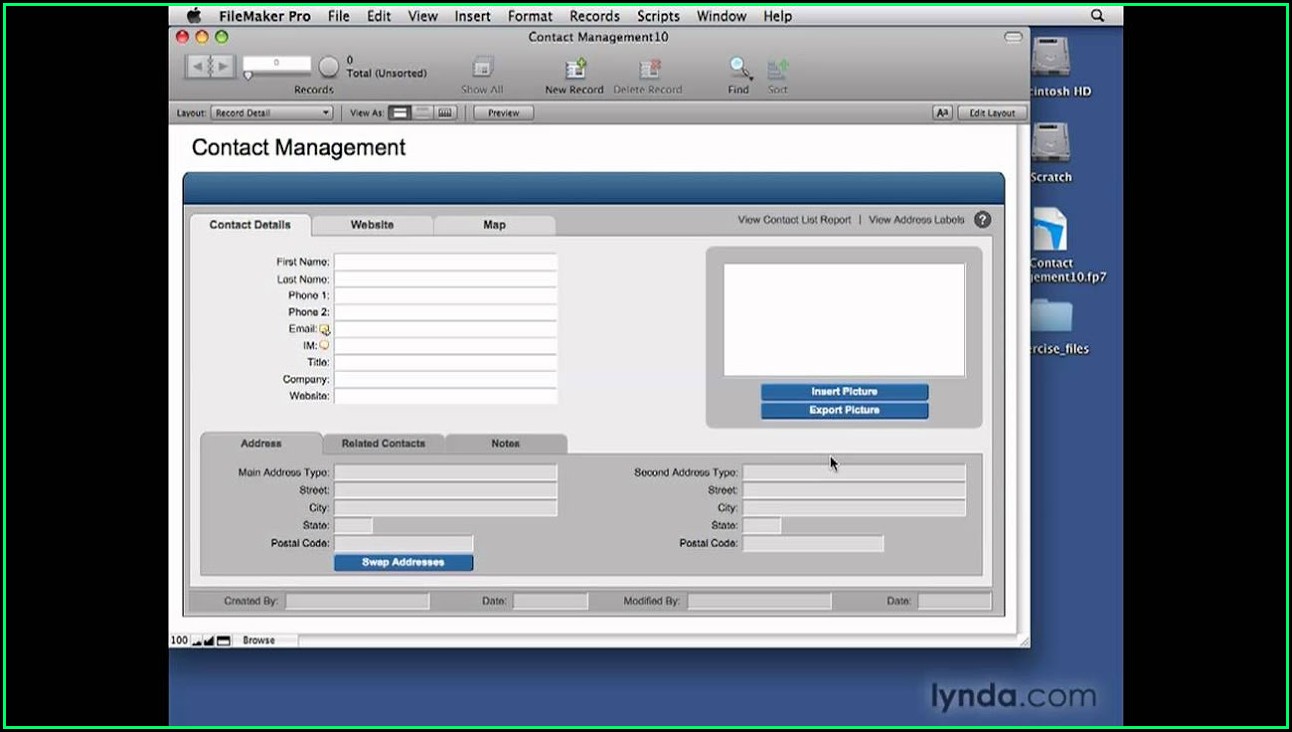Switch to Table view
The width and height of the screenshot is (1292, 732).
(x=446, y=113)
